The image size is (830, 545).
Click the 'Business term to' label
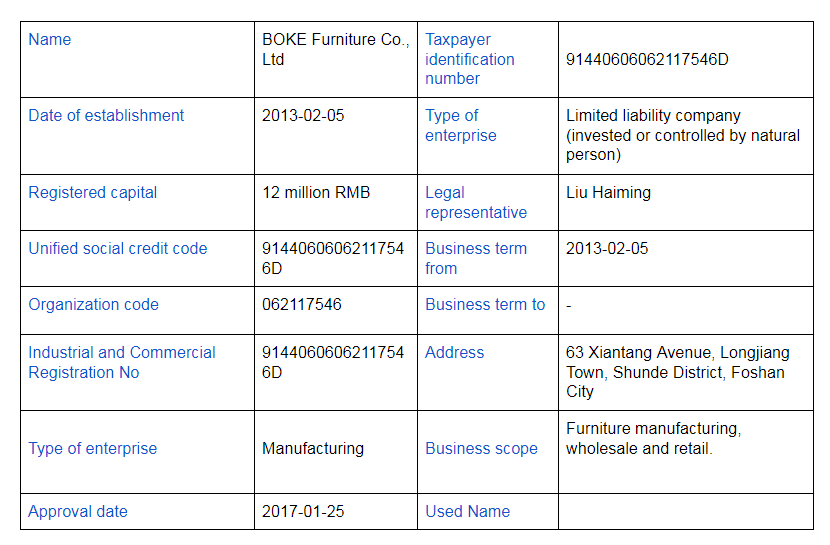click(x=485, y=305)
